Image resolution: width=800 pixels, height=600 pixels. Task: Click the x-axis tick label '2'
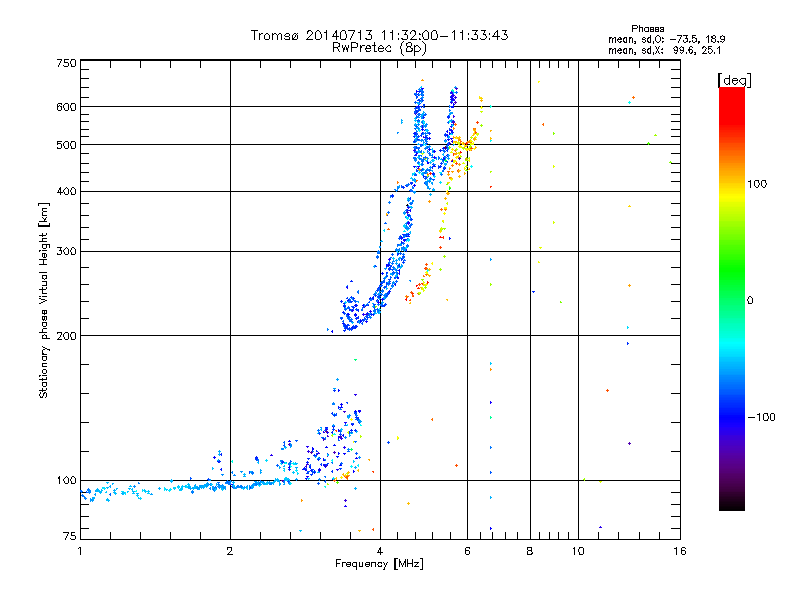point(230,551)
